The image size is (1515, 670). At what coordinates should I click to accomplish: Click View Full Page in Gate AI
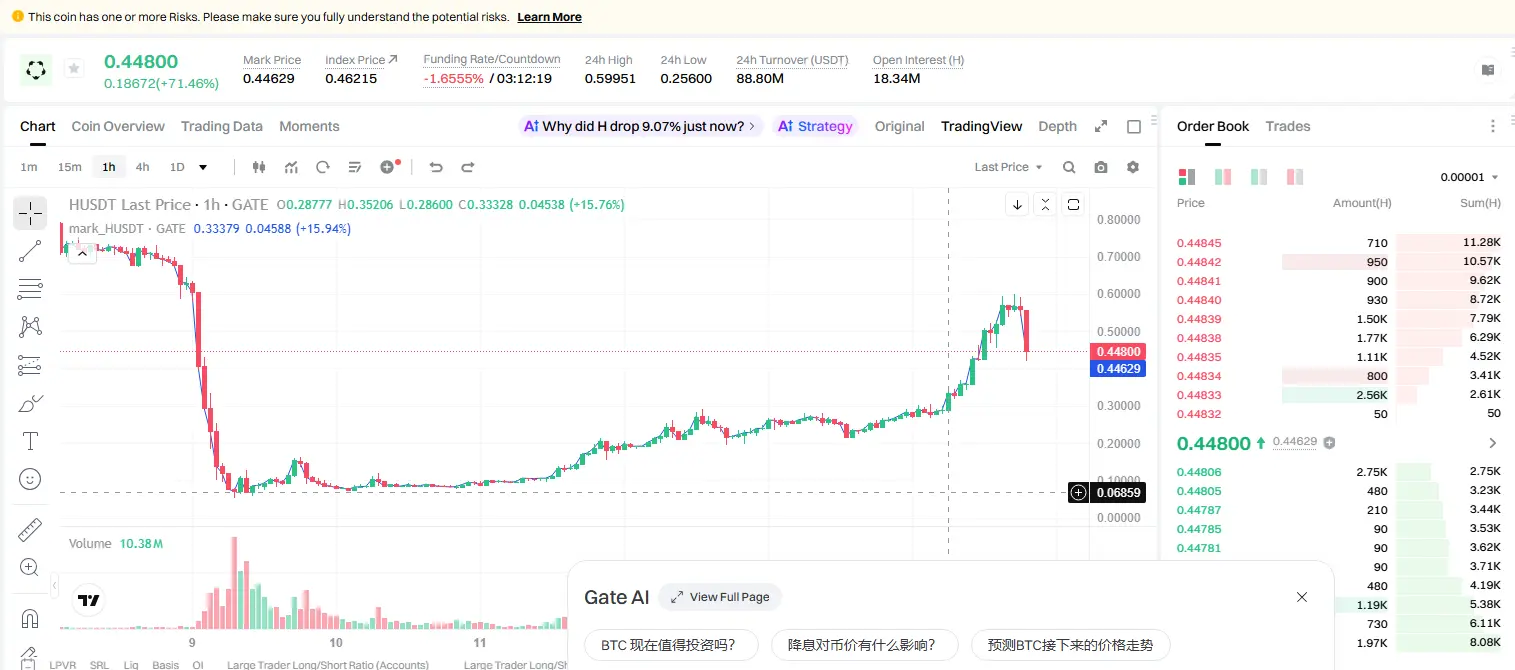(x=720, y=597)
